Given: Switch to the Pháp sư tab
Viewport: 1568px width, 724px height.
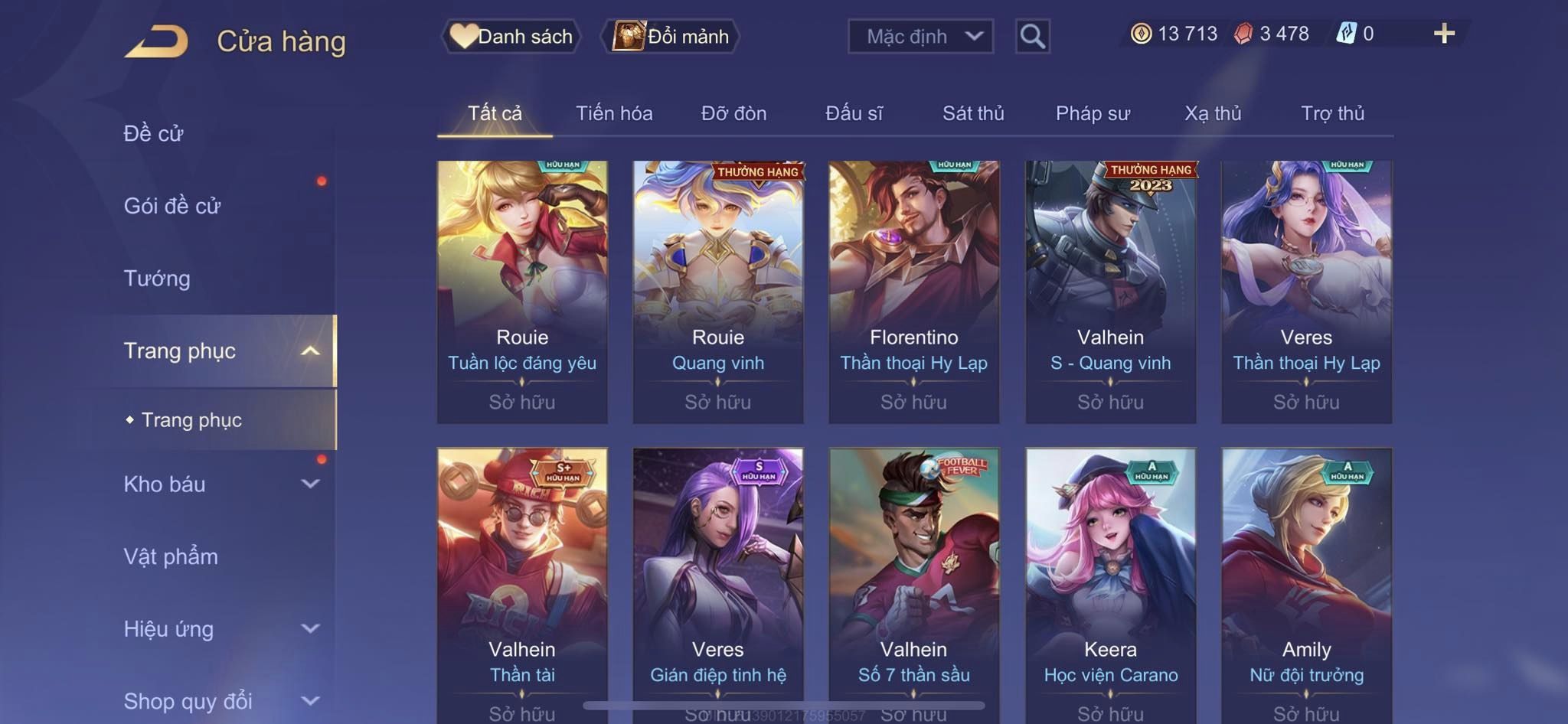Looking at the screenshot, I should pyautogui.click(x=1093, y=113).
